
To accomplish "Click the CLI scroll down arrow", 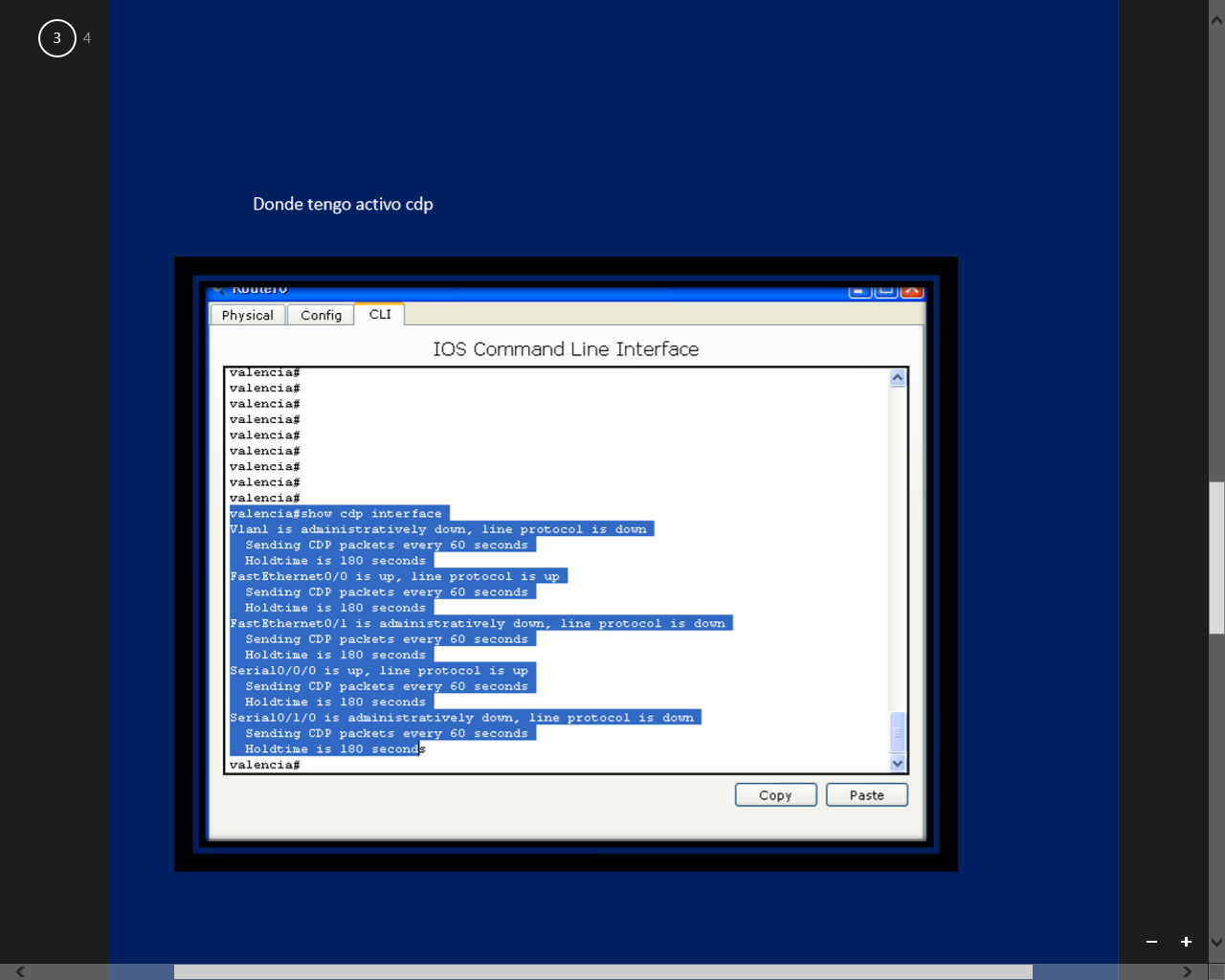I will [x=898, y=763].
